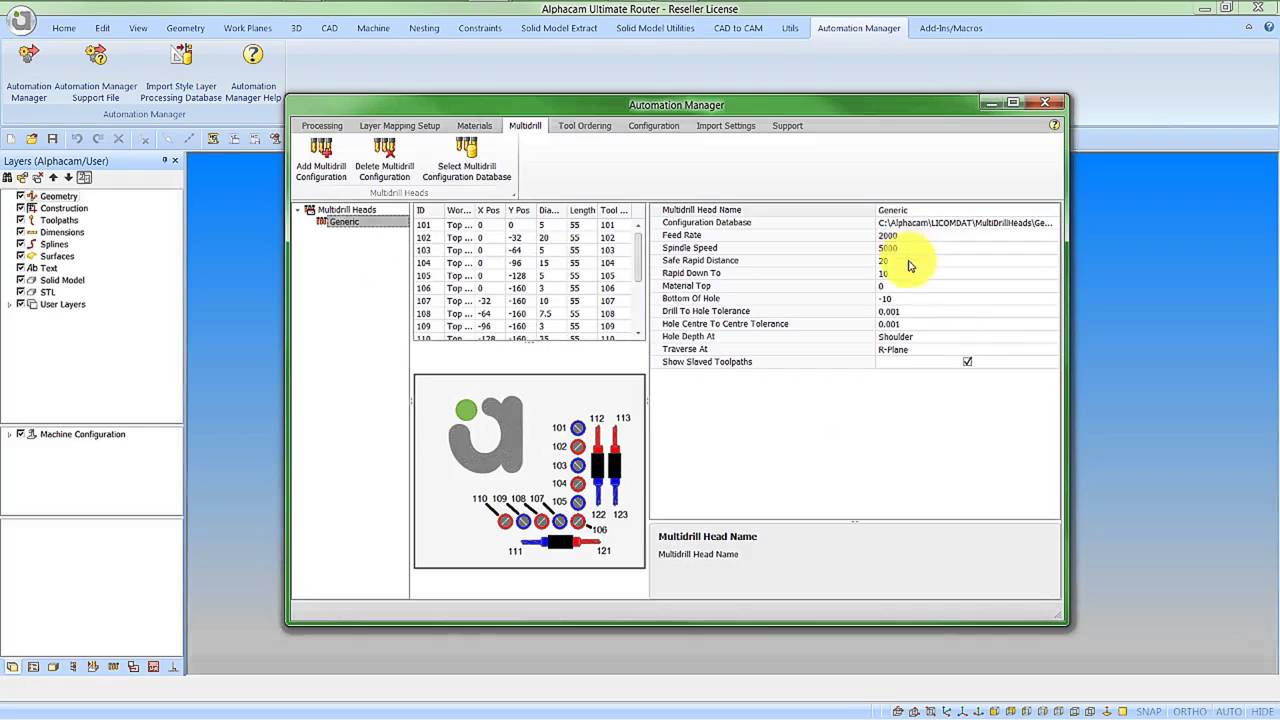This screenshot has width=1280, height=720.
Task: Click drill 101 in the multidrill head diagram
Action: pos(577,428)
